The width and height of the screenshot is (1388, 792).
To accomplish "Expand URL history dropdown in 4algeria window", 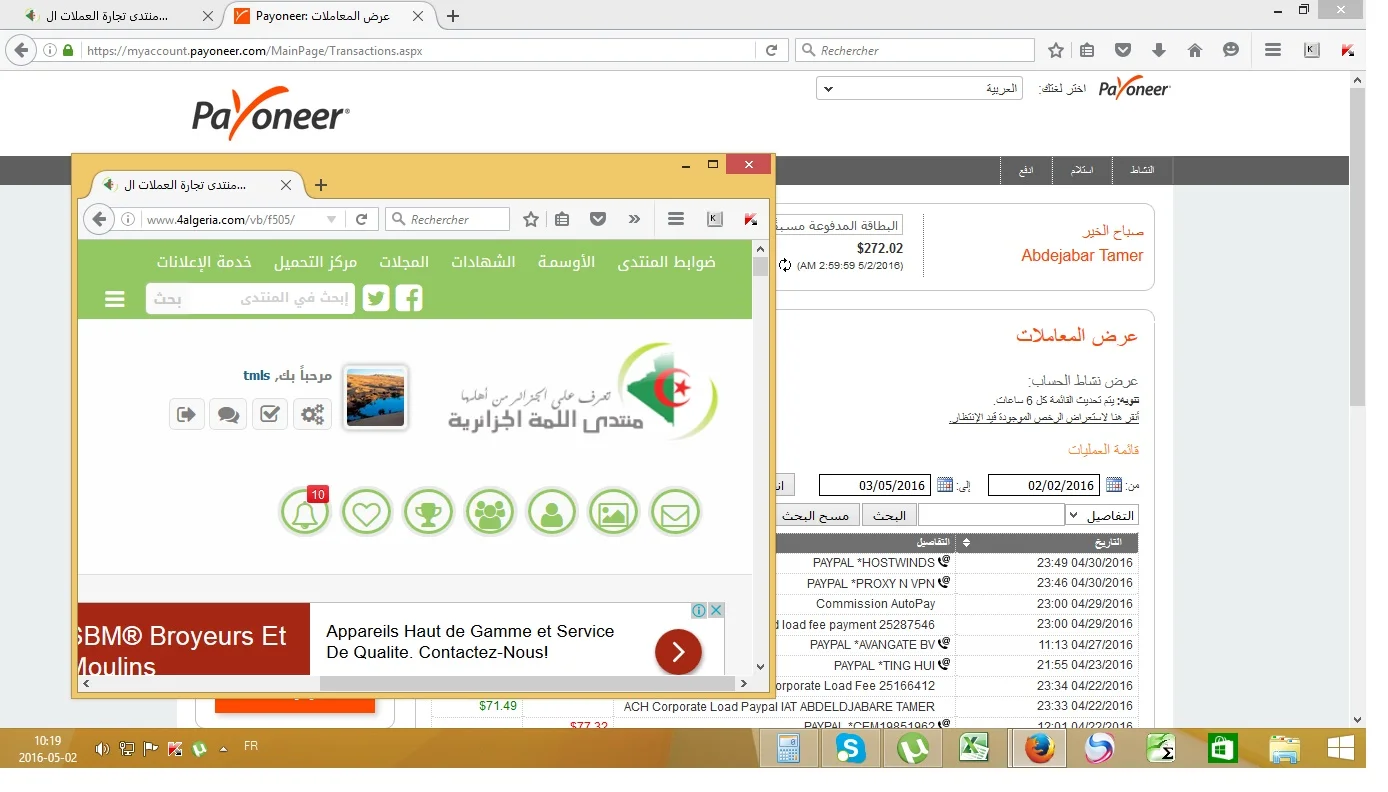I will [x=331, y=220].
